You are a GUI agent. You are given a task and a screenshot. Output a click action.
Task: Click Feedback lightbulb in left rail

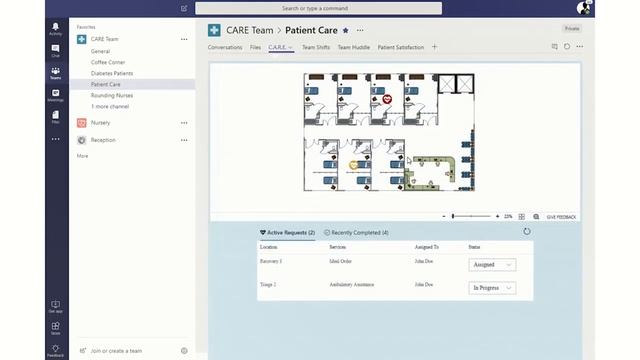[56, 351]
